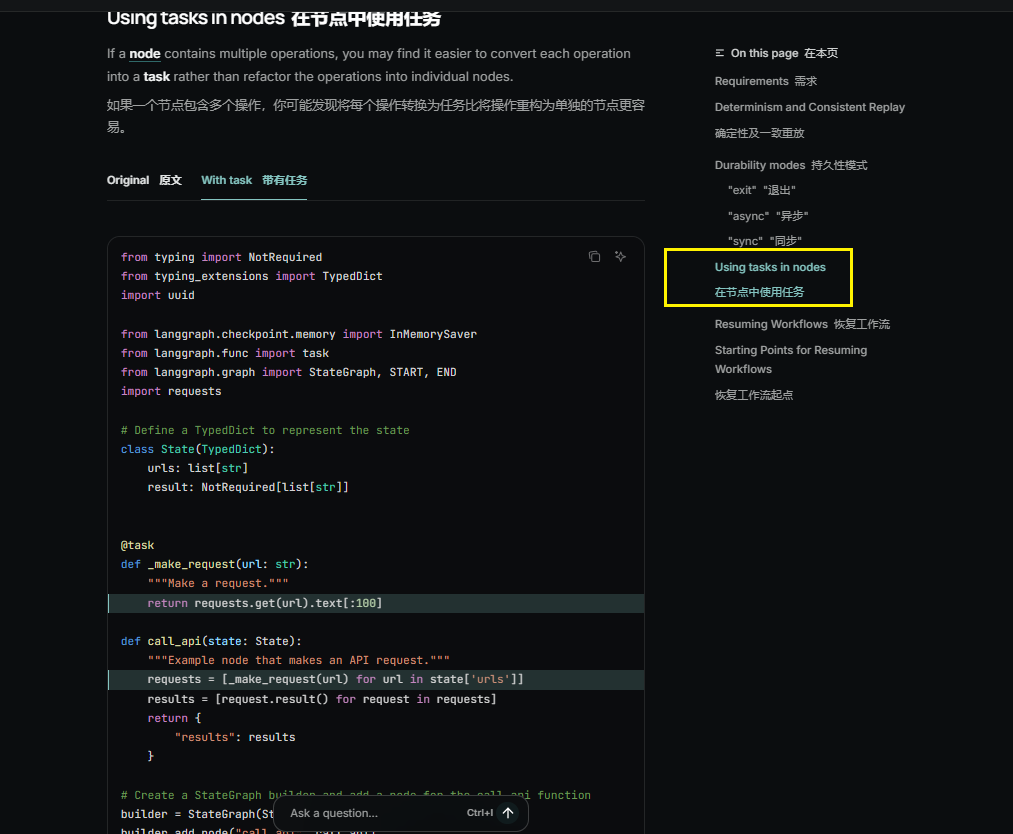Screen dimensions: 1013x834
Task: Click the from typing import NotRequired line
Action: click(222, 257)
